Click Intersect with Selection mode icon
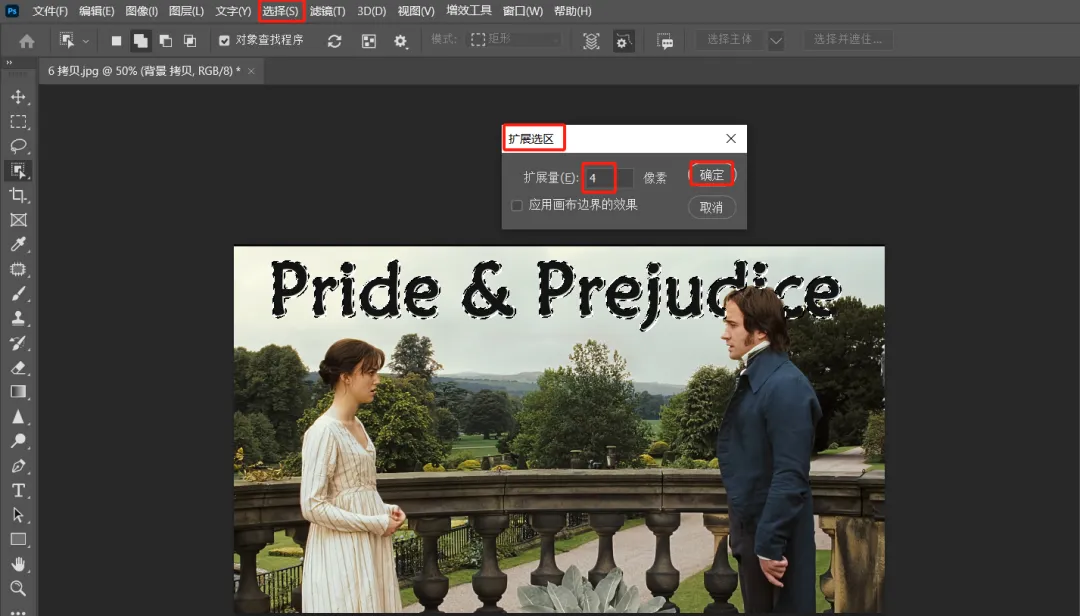Screen dimensions: 1080x616 (x=189, y=41)
